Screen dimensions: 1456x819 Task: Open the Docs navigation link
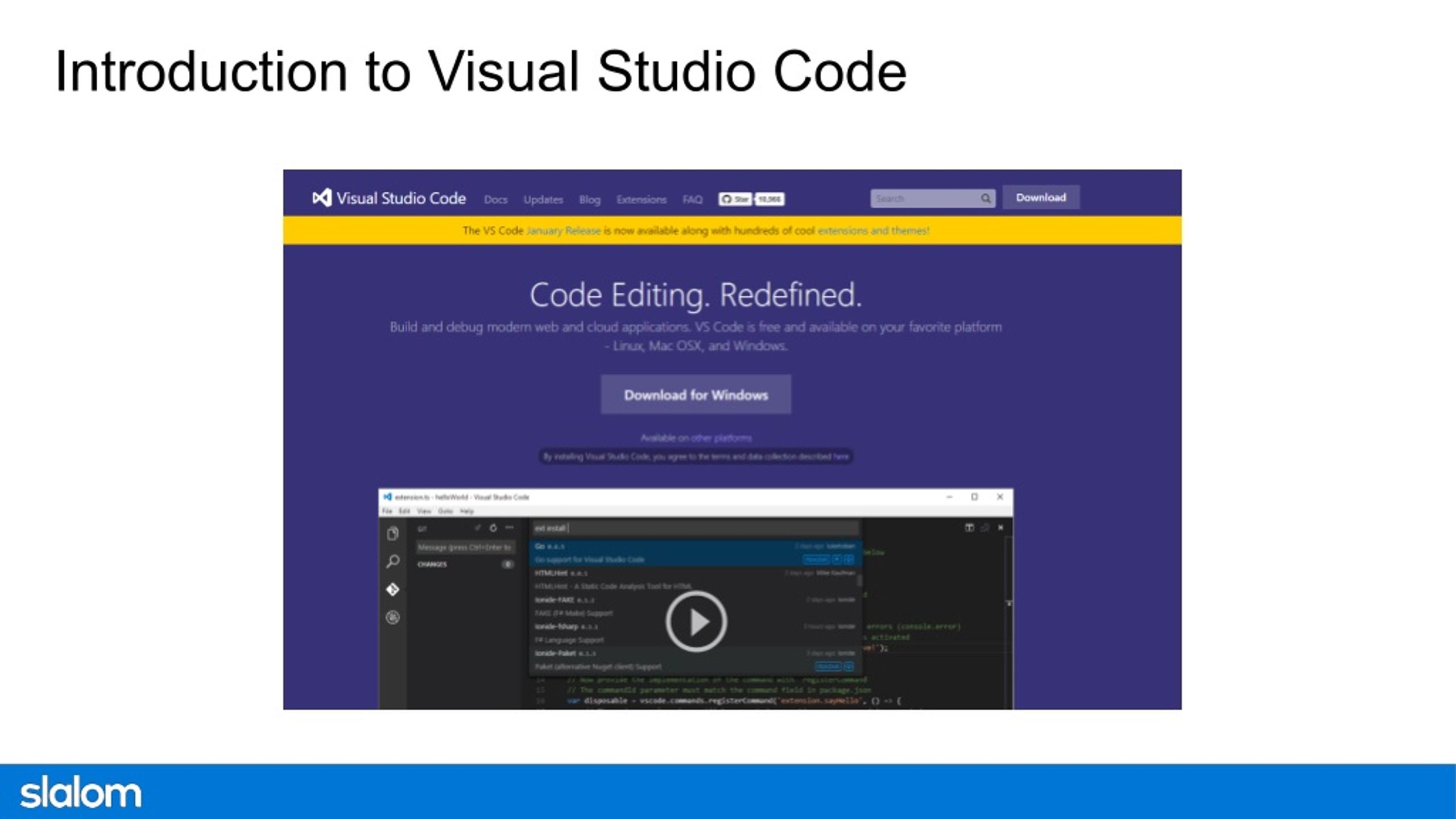495,200
